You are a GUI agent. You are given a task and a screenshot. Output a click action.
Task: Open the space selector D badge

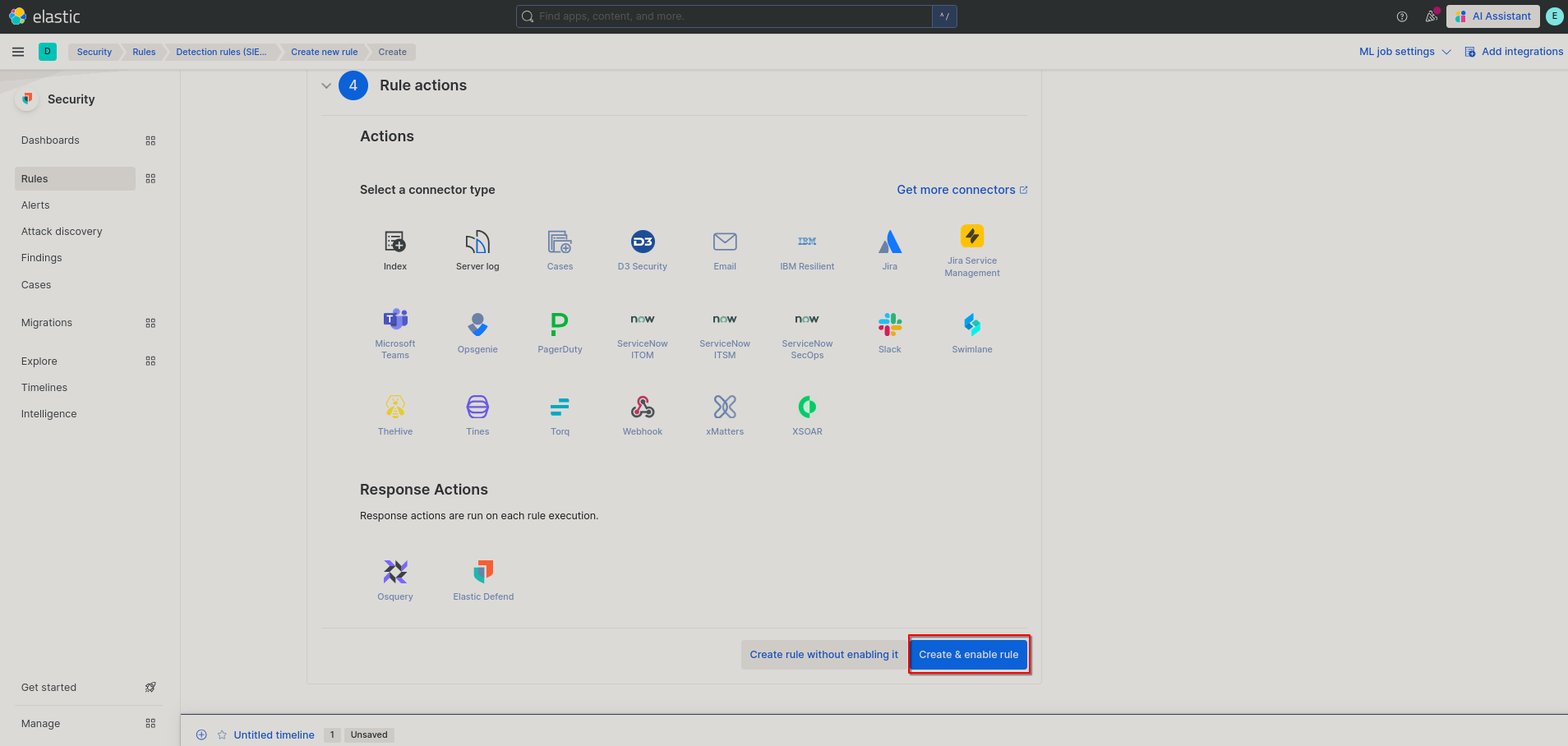click(48, 52)
